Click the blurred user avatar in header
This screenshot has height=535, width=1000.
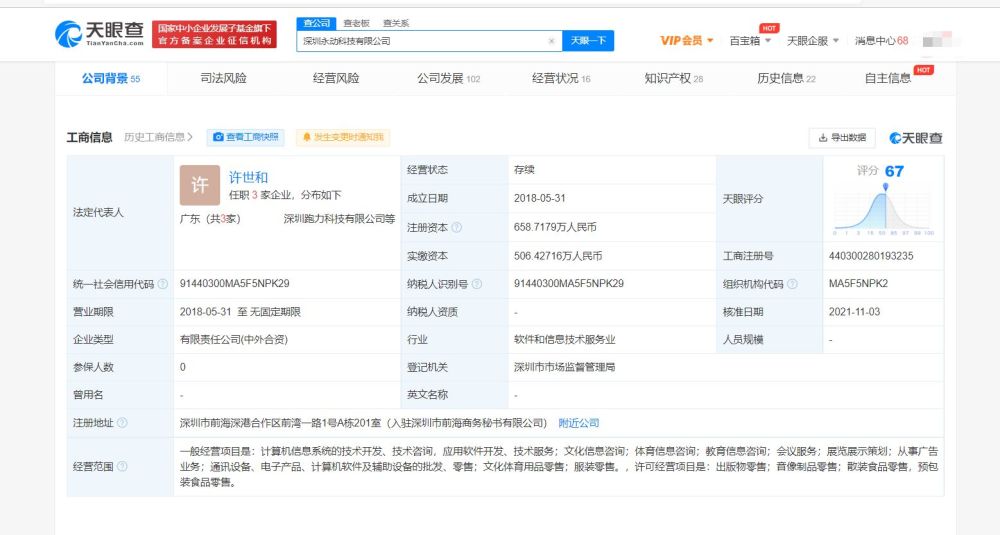[x=939, y=41]
